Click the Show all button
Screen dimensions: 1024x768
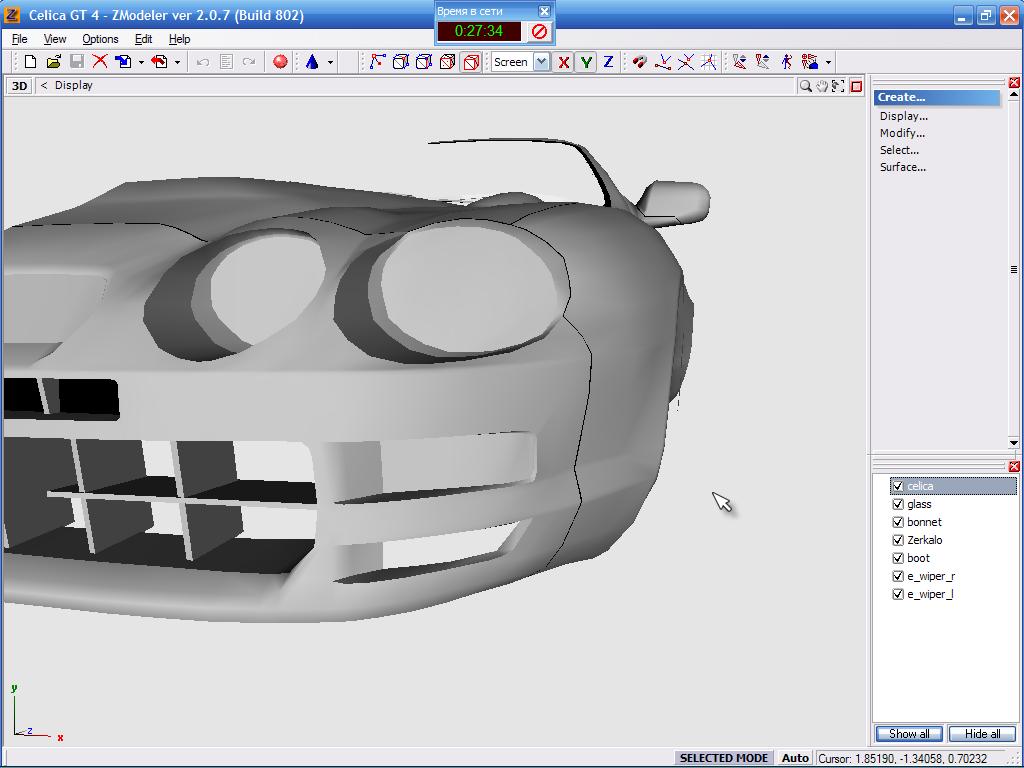click(x=909, y=734)
